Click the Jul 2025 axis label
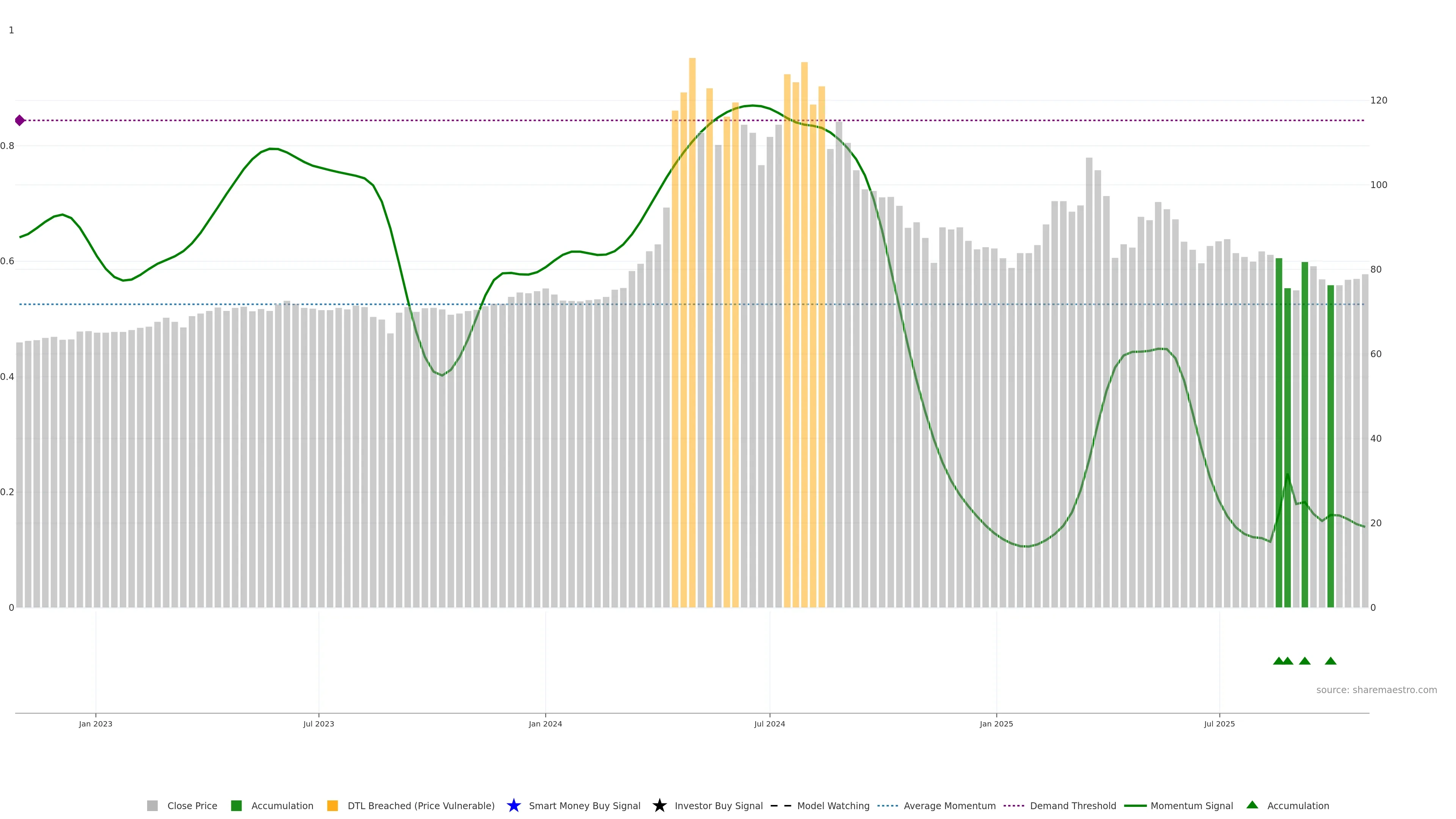This screenshot has height=819, width=1456. [1219, 724]
